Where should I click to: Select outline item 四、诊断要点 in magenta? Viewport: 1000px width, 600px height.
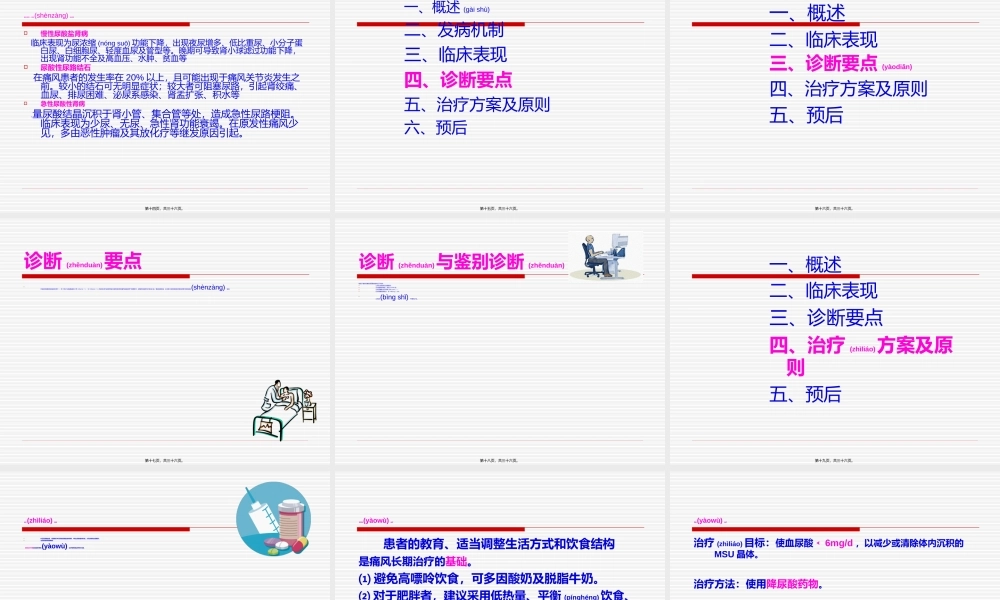tap(455, 81)
